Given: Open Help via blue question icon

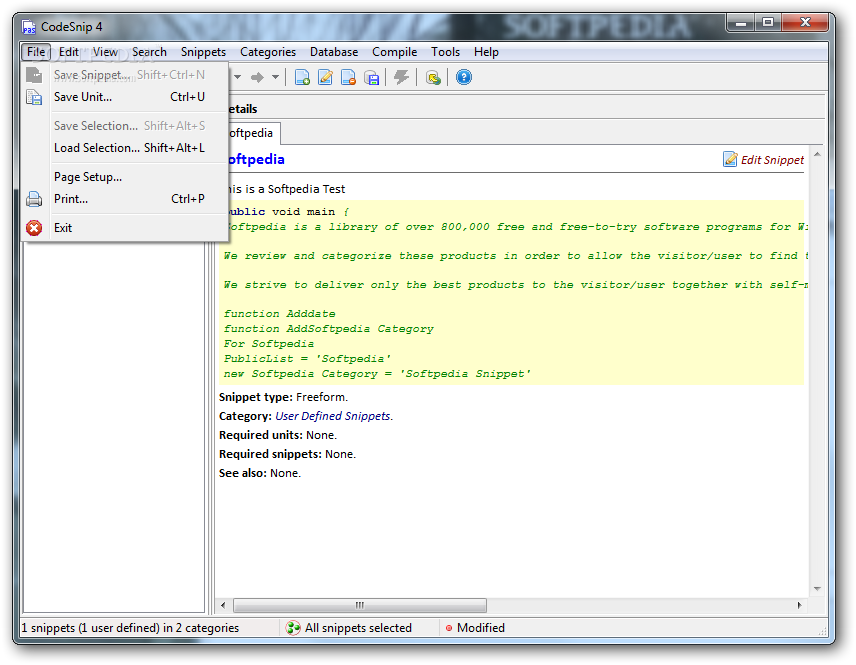Looking at the screenshot, I should (x=463, y=78).
